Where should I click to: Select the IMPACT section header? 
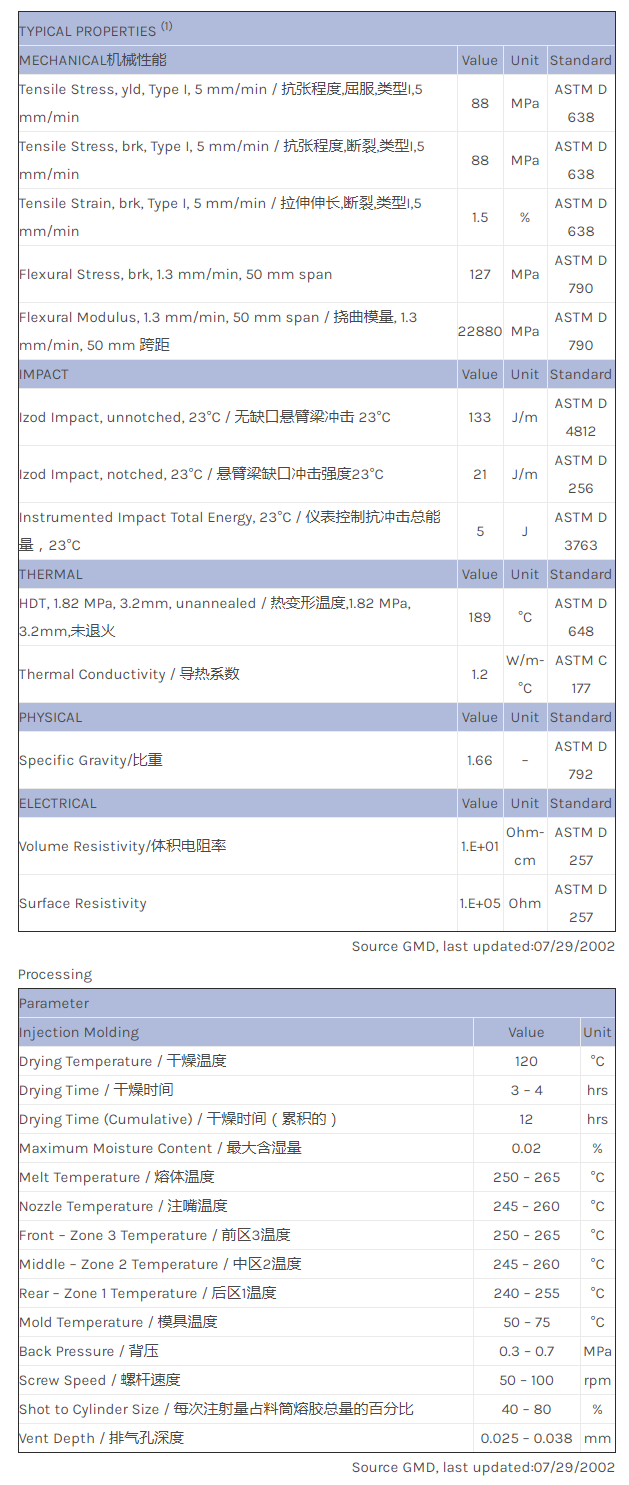44,374
